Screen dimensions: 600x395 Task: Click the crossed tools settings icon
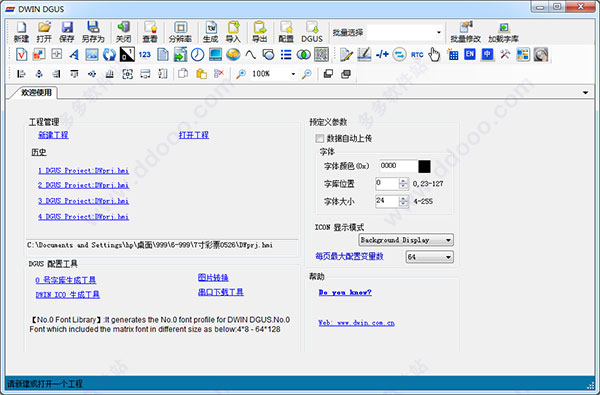[x=505, y=54]
